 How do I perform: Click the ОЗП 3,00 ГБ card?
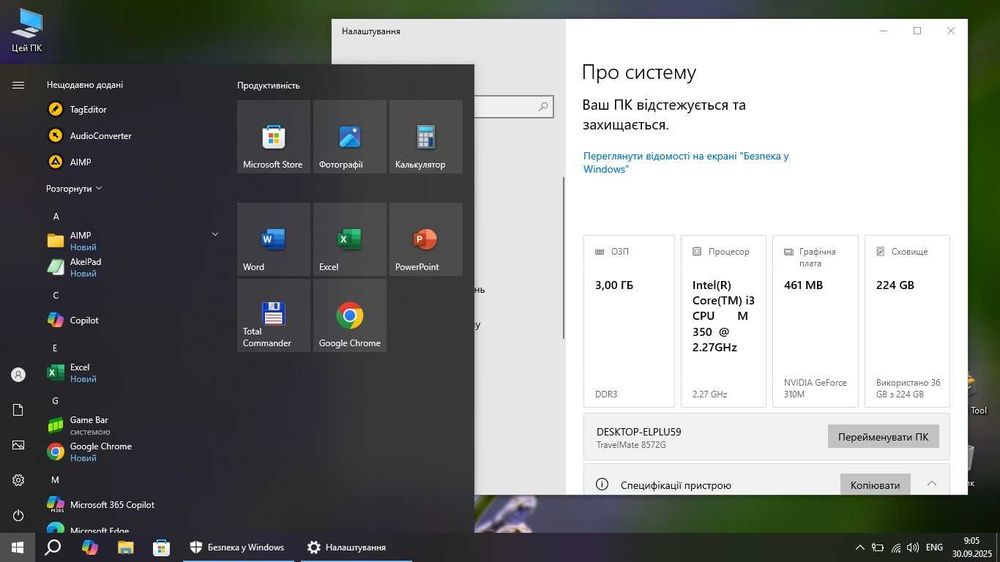[x=629, y=321]
